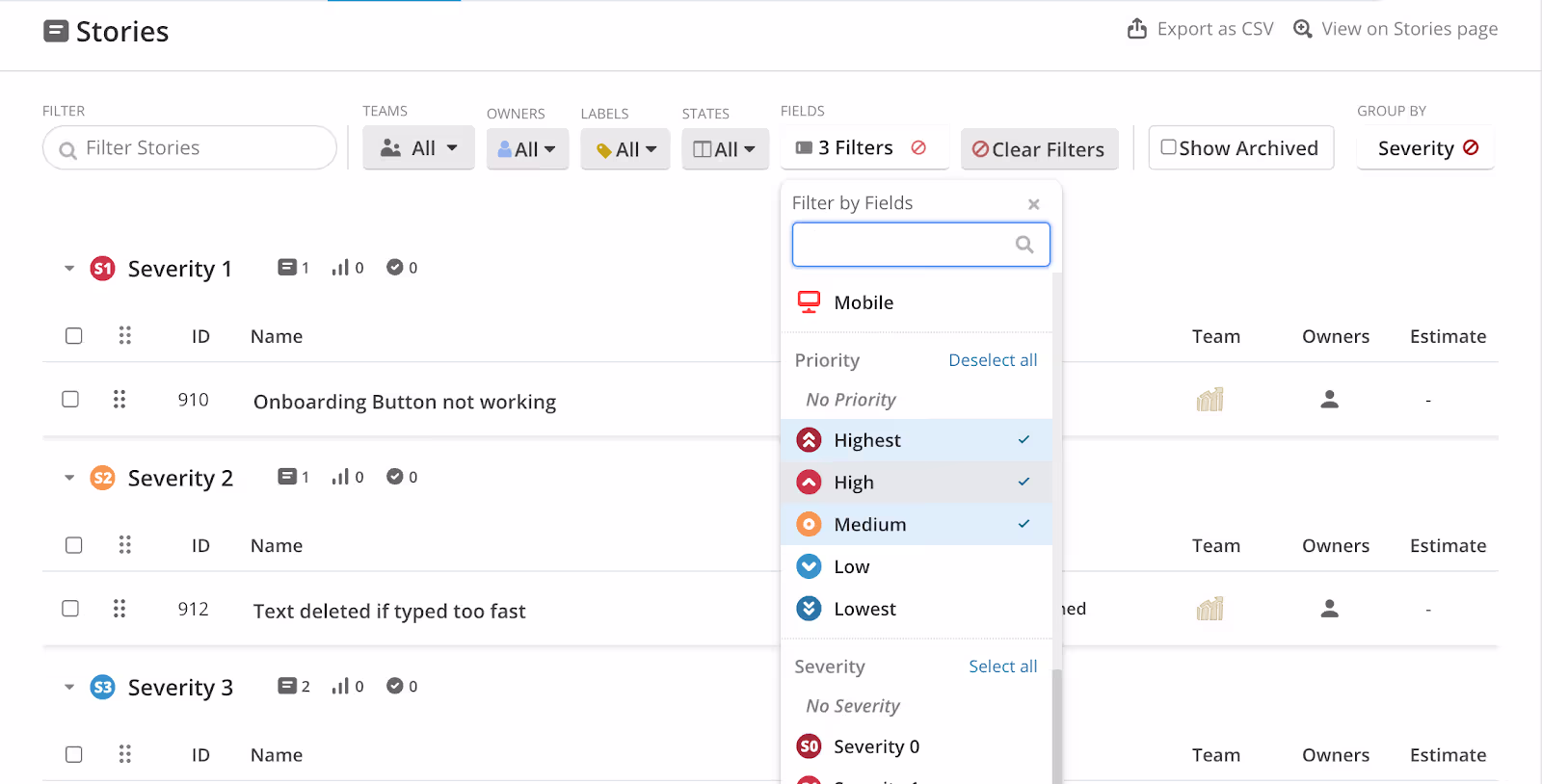Click the Filter by Fields popup scrollbar
Screen dimensions: 1542x784
(x=1057, y=726)
